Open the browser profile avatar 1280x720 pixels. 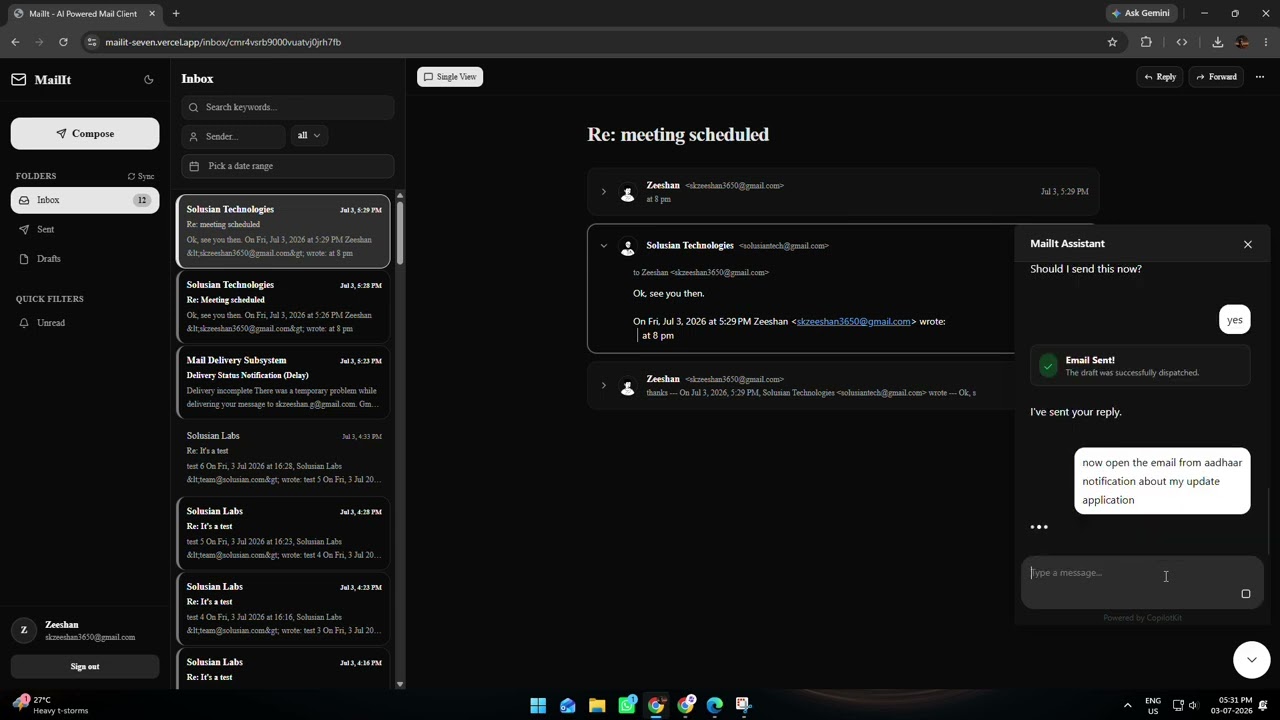click(x=1242, y=42)
